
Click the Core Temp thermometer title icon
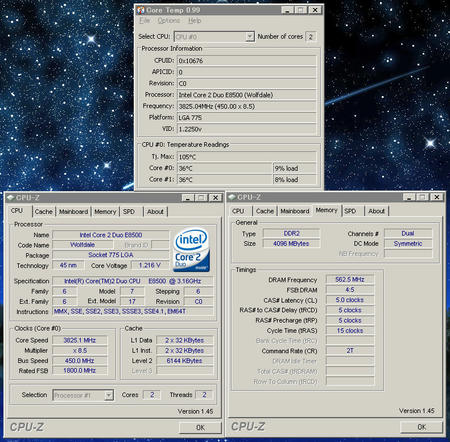click(x=141, y=10)
